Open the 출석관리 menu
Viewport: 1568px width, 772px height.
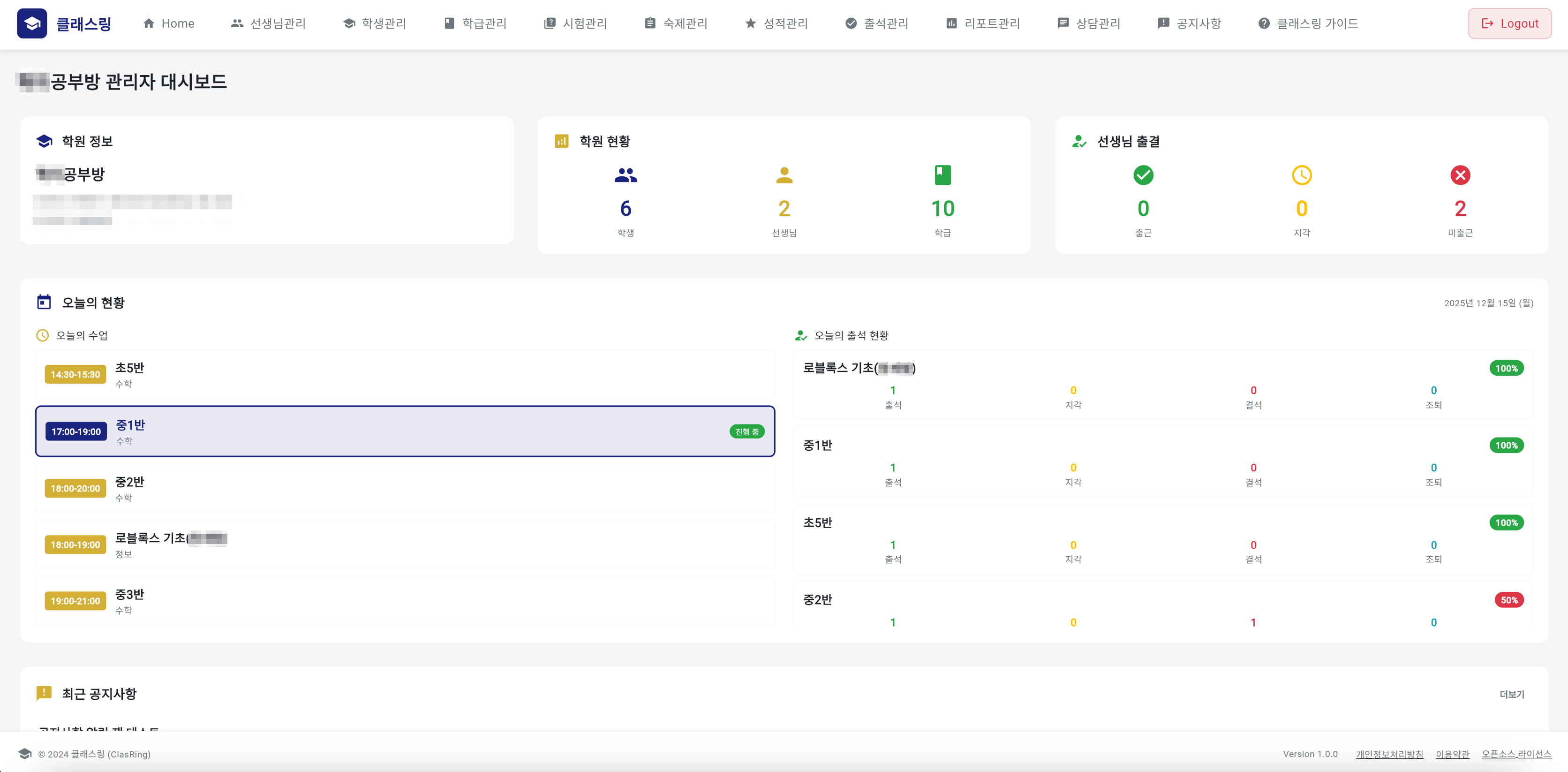(876, 24)
